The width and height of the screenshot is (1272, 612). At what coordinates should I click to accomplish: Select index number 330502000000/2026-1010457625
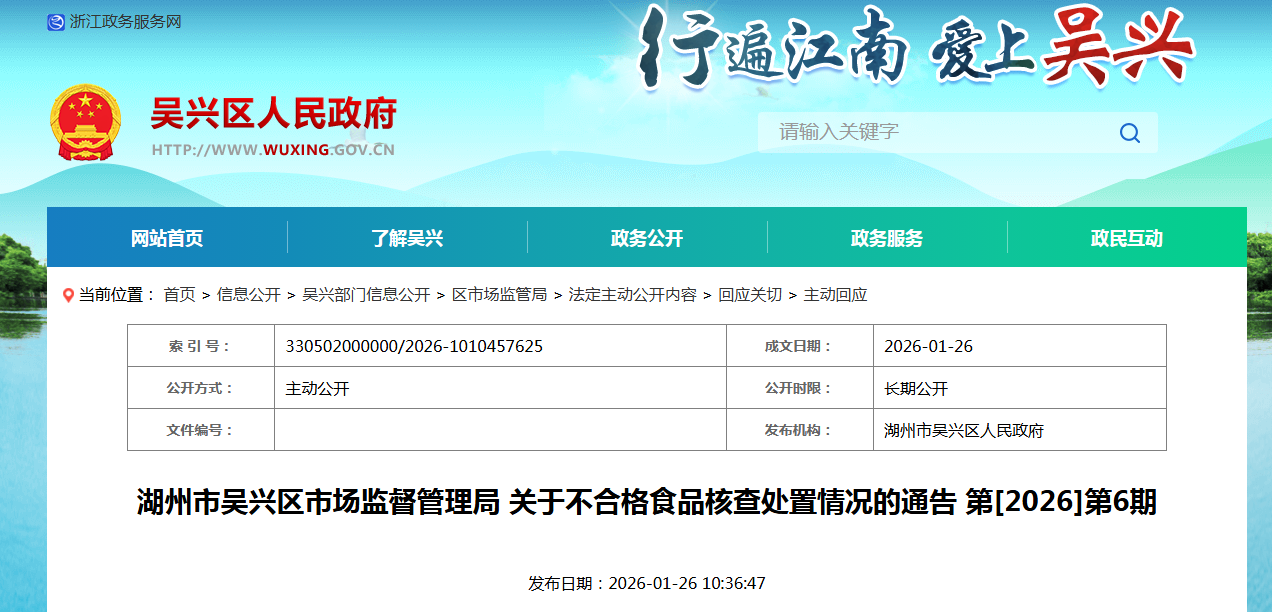pyautogui.click(x=414, y=346)
